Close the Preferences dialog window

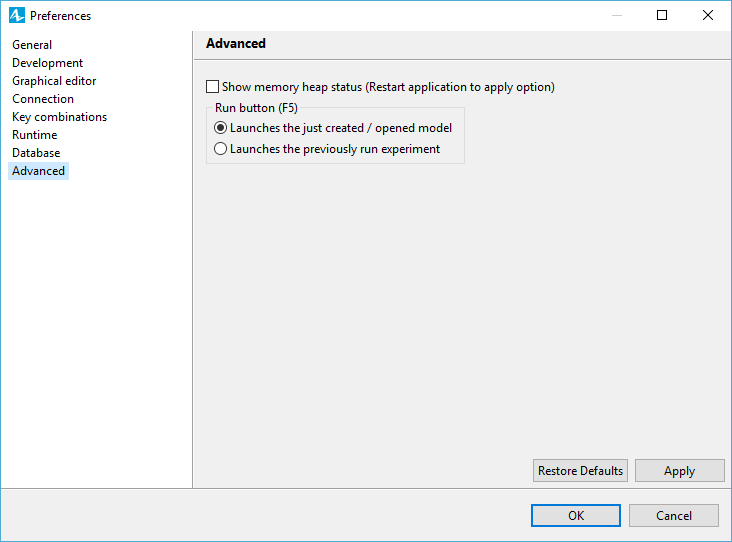708,15
